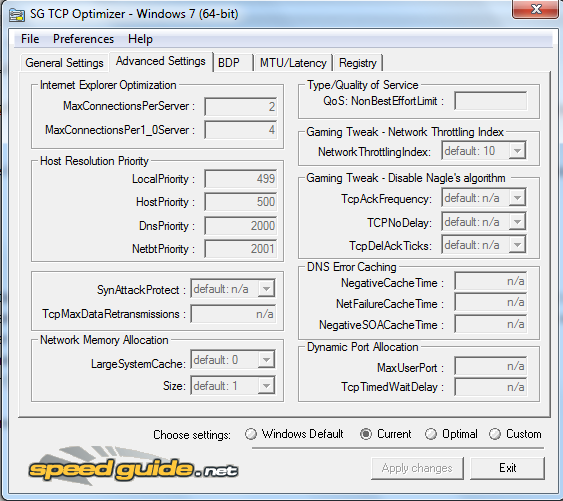The height and width of the screenshot is (501, 563).
Task: Click the 'Host Resolution Priority' group label
Action: (x=94, y=161)
